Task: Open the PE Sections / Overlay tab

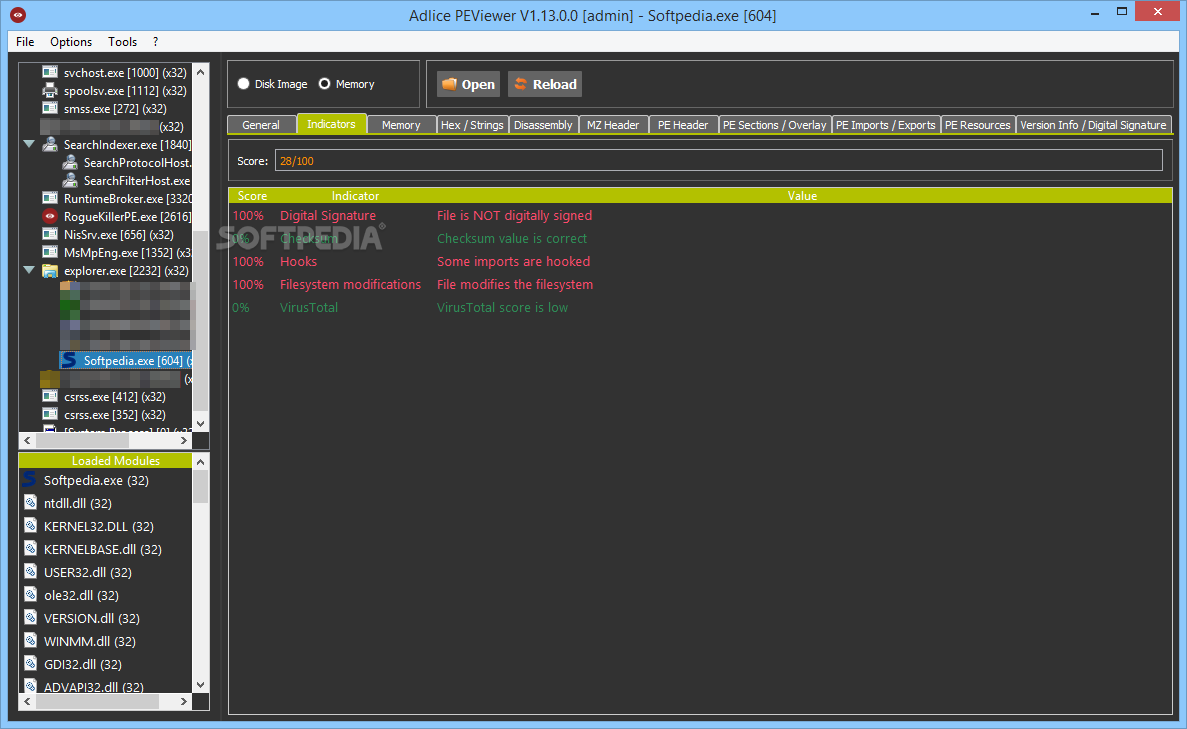Action: click(774, 125)
